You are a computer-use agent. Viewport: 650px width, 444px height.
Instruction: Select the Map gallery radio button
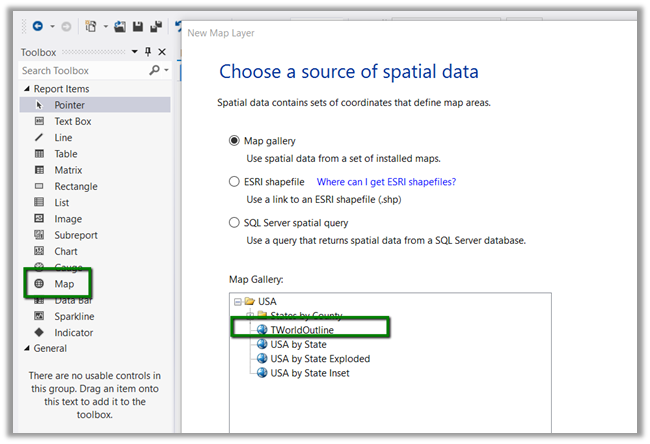tap(235, 141)
